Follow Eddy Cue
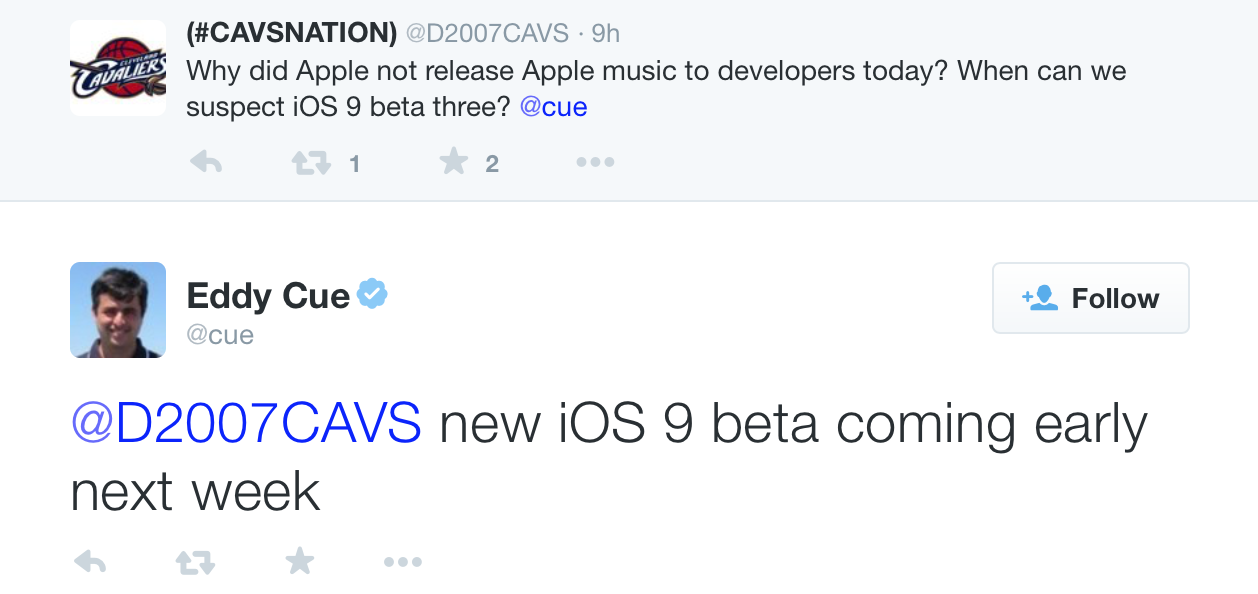The width and height of the screenshot is (1258, 594). pyautogui.click(x=1090, y=298)
